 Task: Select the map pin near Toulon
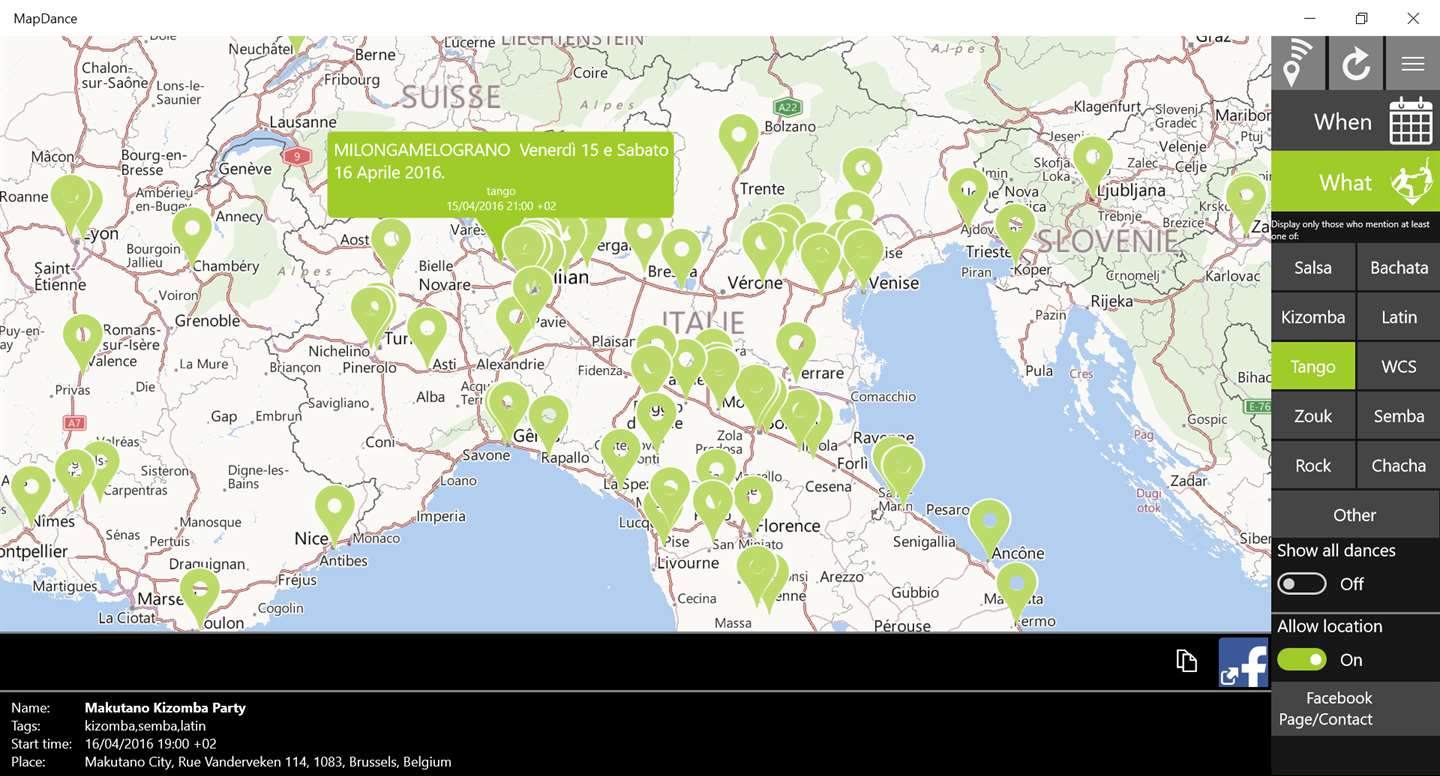pos(200,591)
